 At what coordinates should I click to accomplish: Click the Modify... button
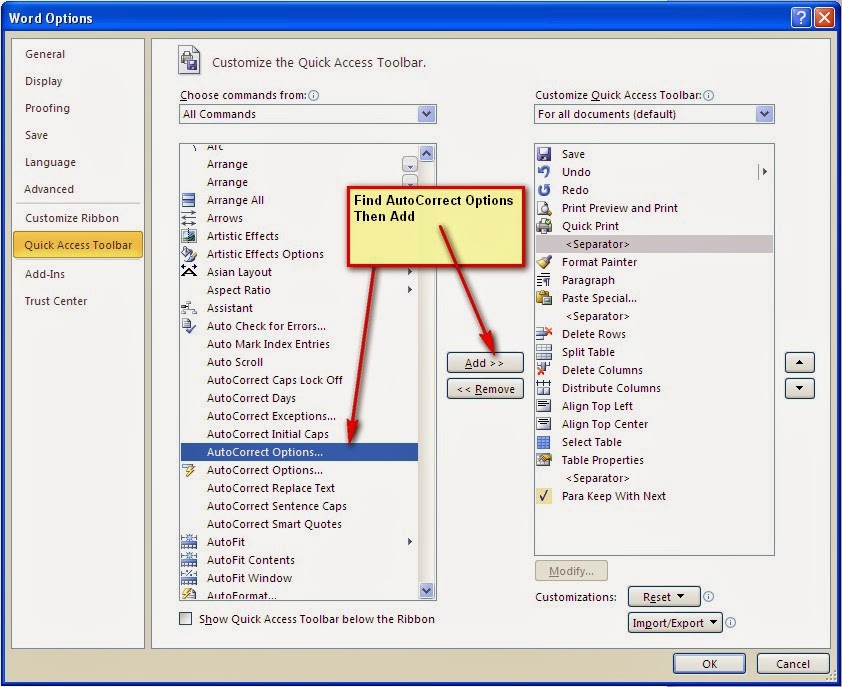coord(571,571)
